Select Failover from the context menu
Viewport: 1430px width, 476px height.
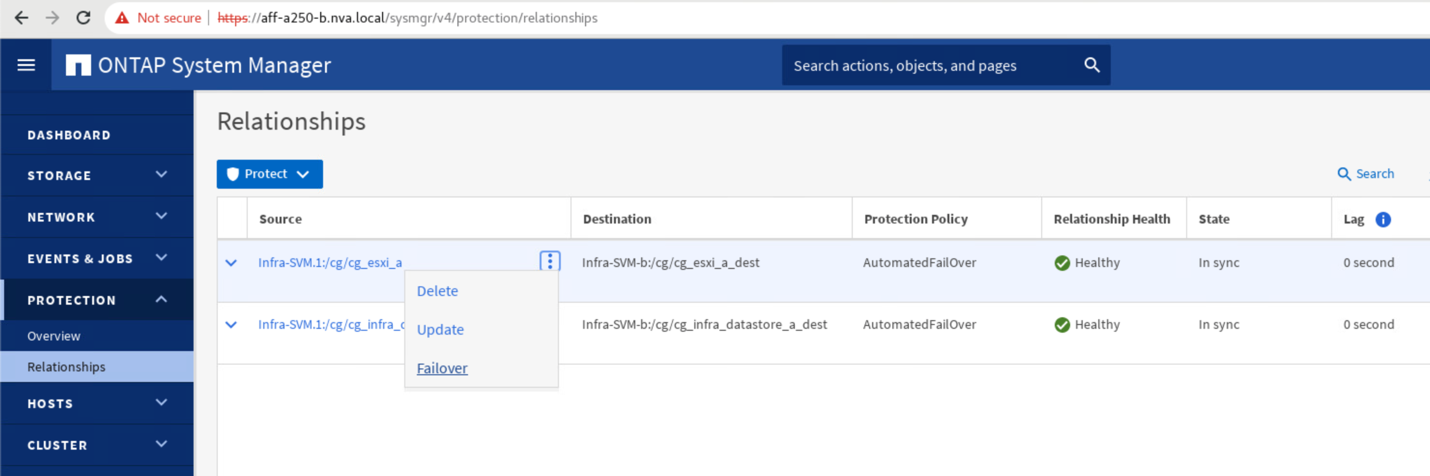click(x=442, y=368)
